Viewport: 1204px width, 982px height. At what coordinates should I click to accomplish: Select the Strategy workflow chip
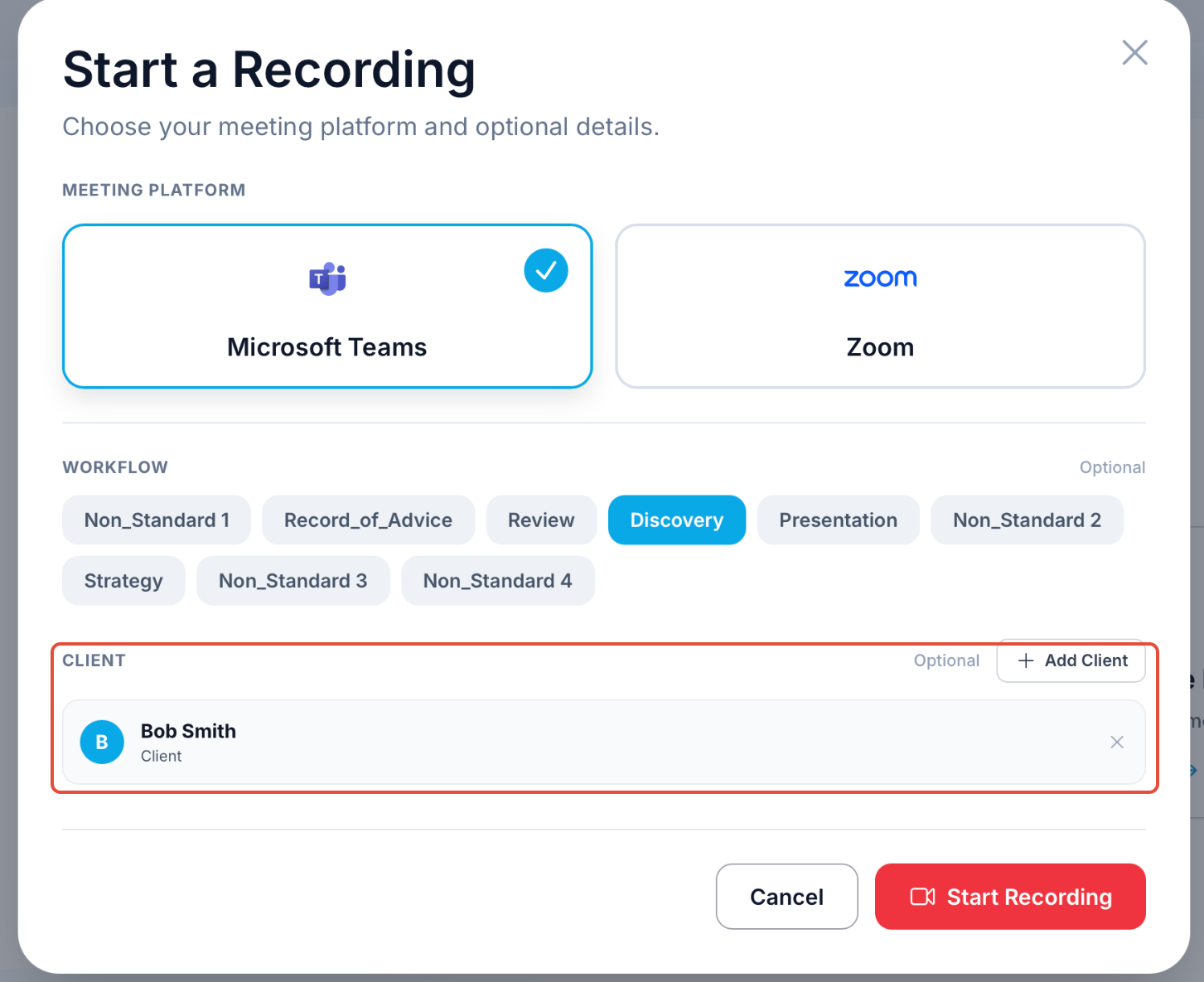pos(123,580)
